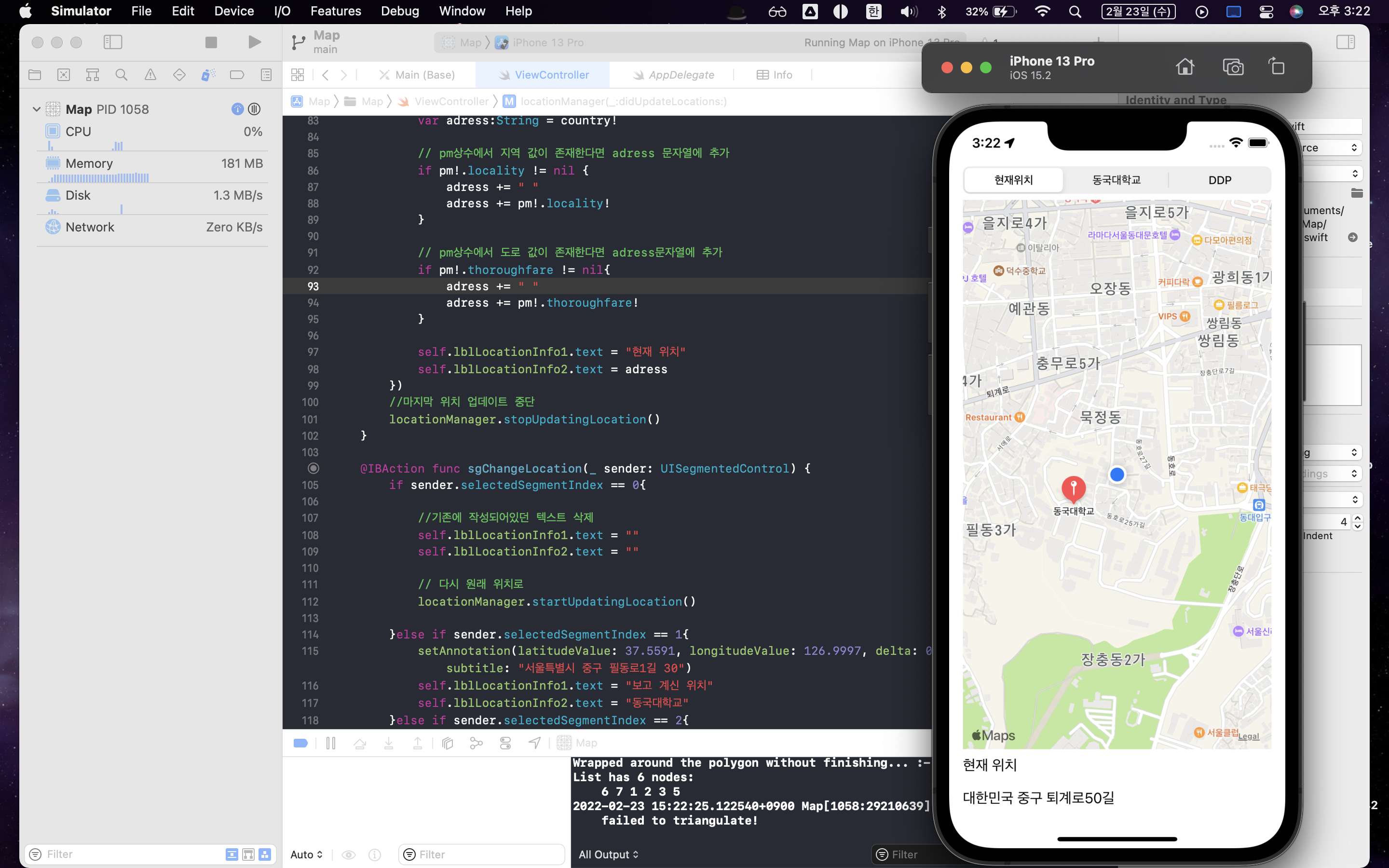Click the Simulator rotate device icon
This screenshot has width=1389, height=868.
tap(1276, 67)
